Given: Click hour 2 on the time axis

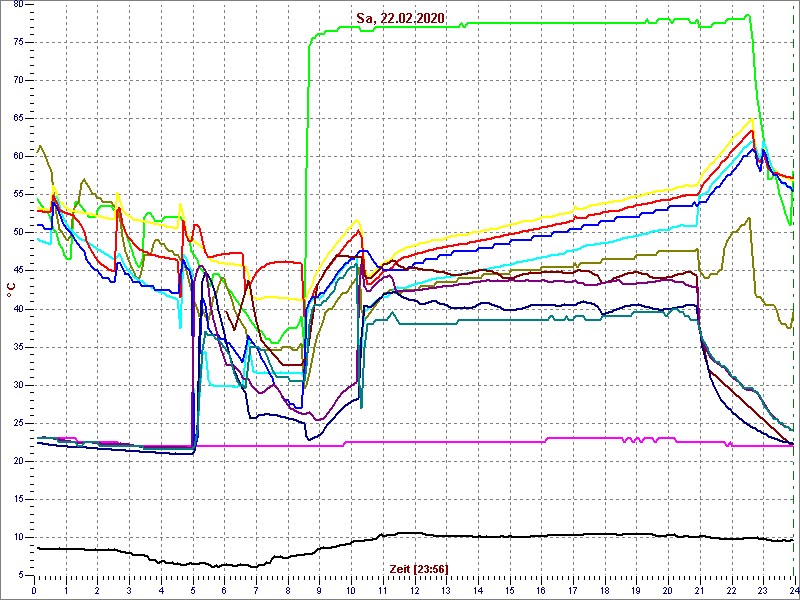Looking at the screenshot, I should pyautogui.click(x=97, y=589).
